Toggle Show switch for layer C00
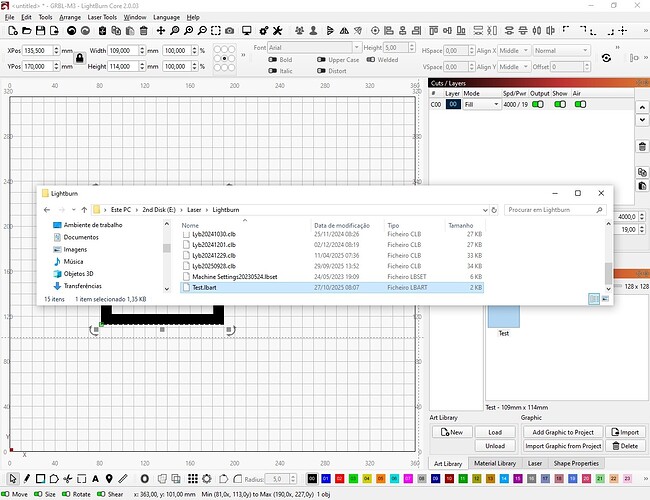This screenshot has height=500, width=650. click(x=562, y=104)
